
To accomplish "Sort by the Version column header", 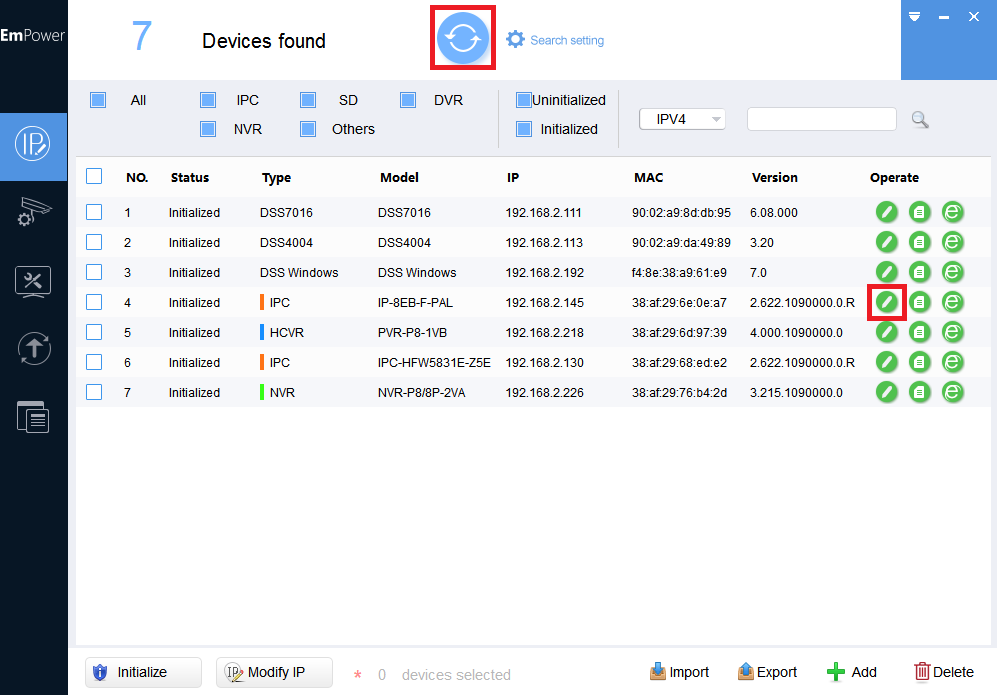I will [x=774, y=177].
